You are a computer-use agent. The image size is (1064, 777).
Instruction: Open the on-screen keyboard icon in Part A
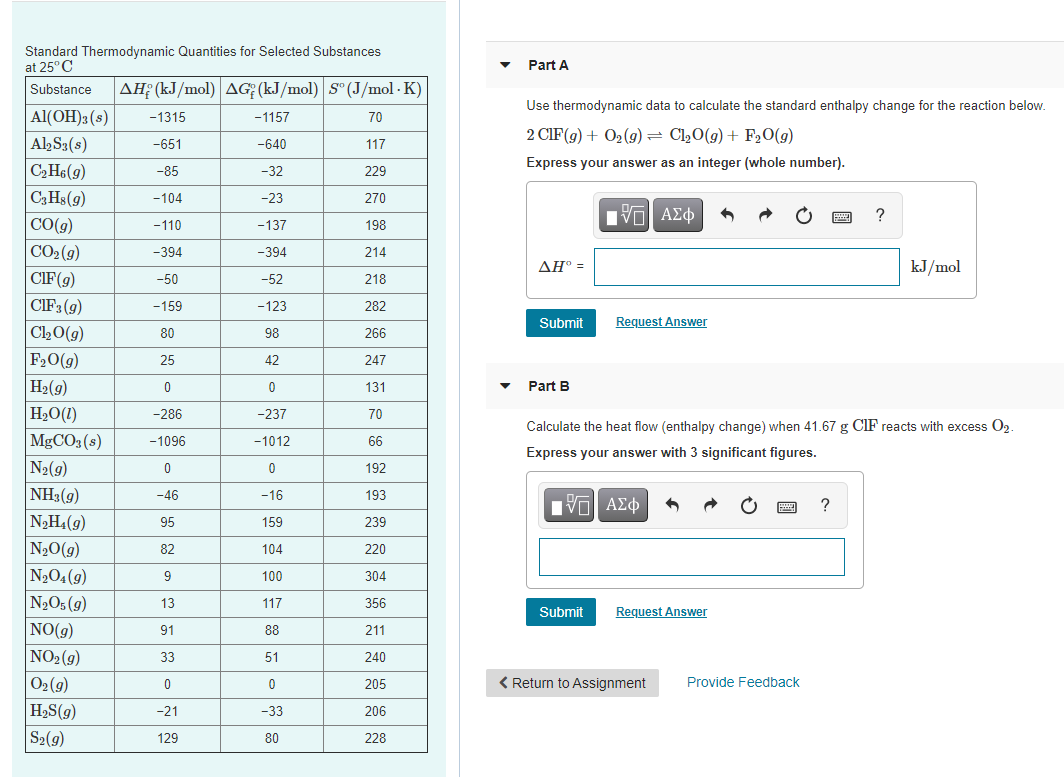tap(841, 215)
